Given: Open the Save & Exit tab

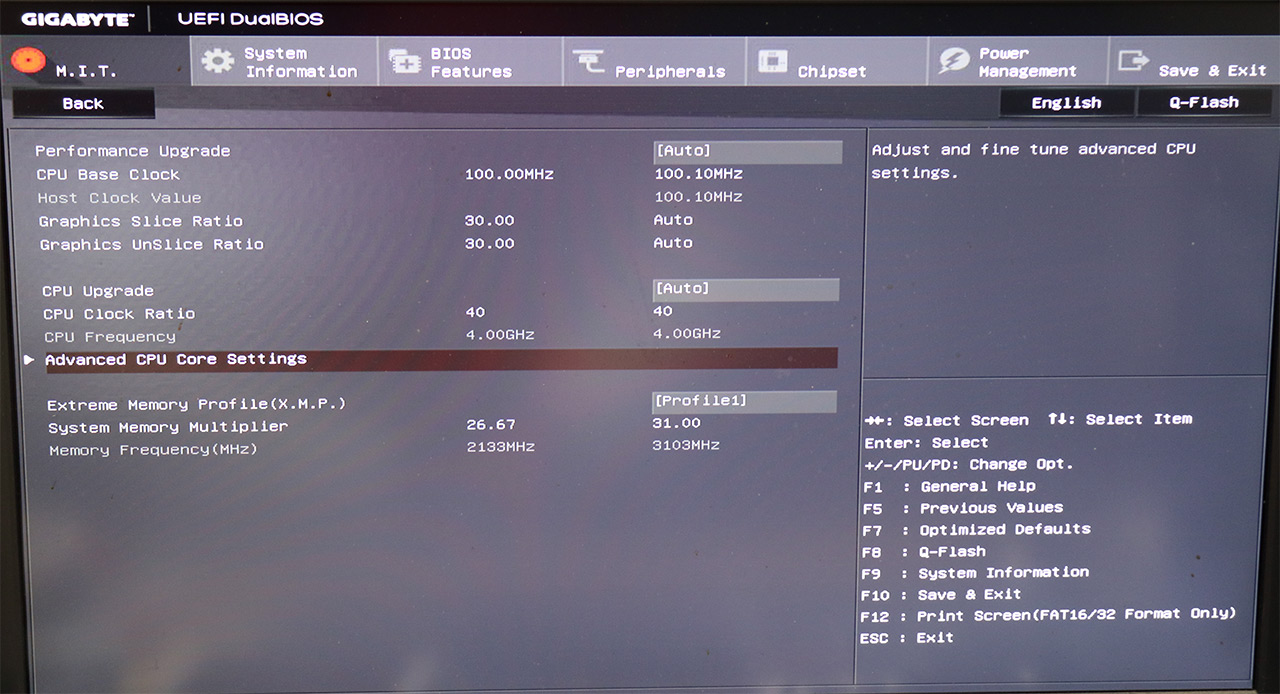Looking at the screenshot, I should tap(1193, 62).
